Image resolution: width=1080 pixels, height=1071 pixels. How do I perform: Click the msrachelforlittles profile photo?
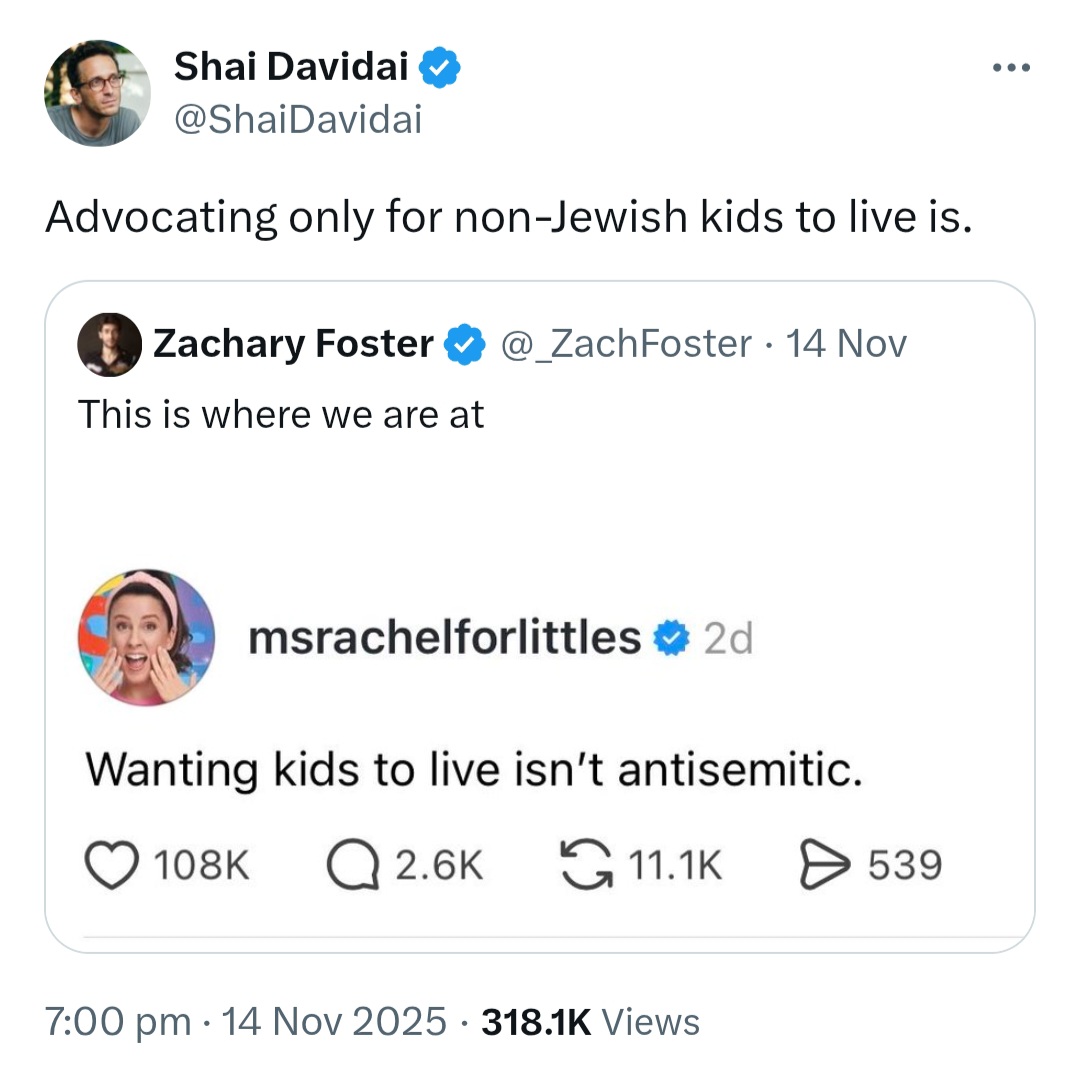click(146, 637)
